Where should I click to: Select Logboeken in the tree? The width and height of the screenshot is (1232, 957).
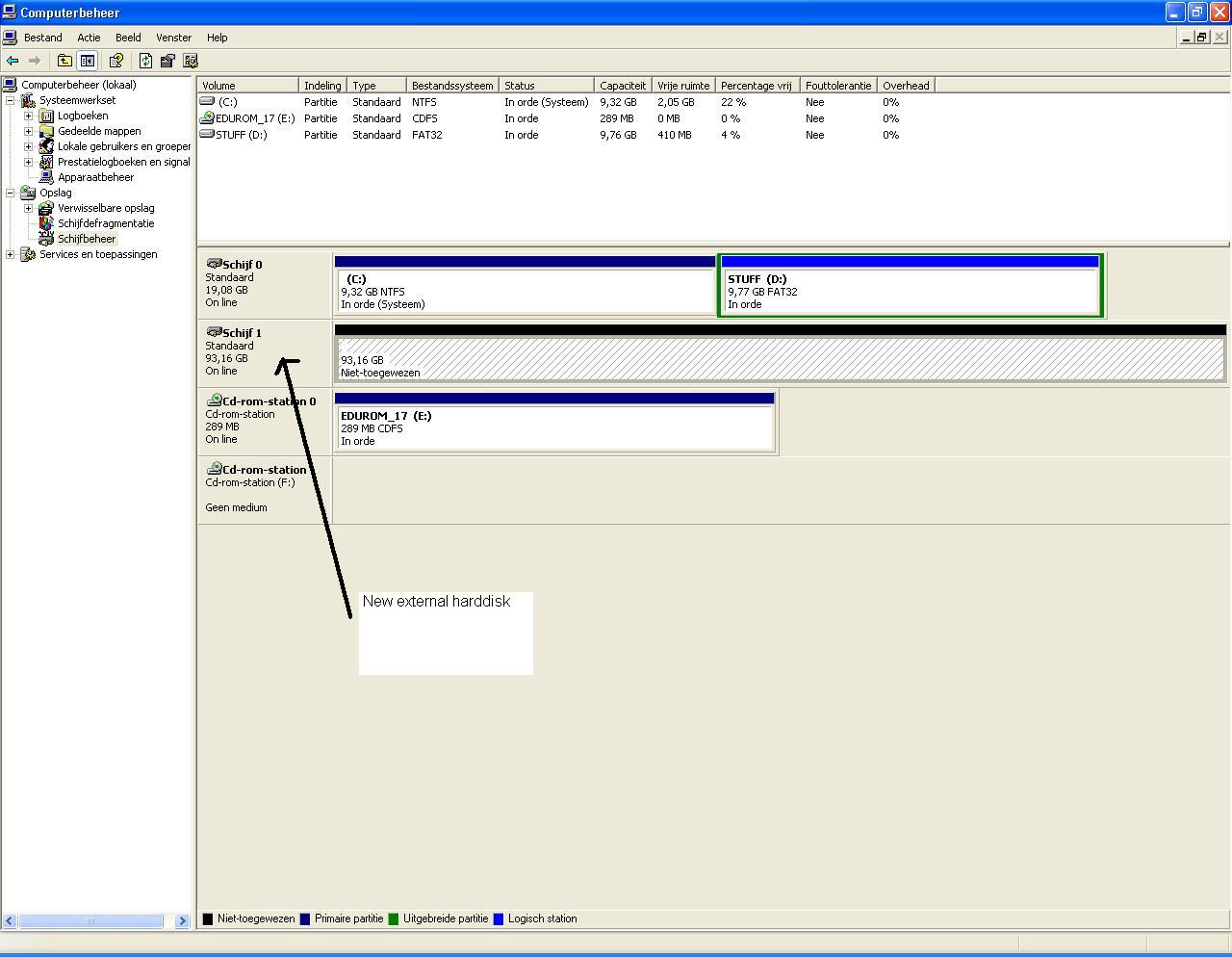(x=83, y=116)
